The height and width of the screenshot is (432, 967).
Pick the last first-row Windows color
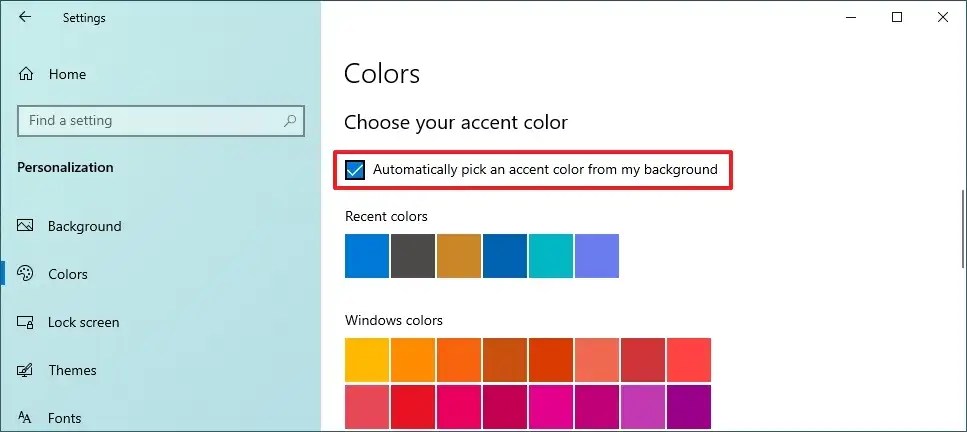[689, 360]
